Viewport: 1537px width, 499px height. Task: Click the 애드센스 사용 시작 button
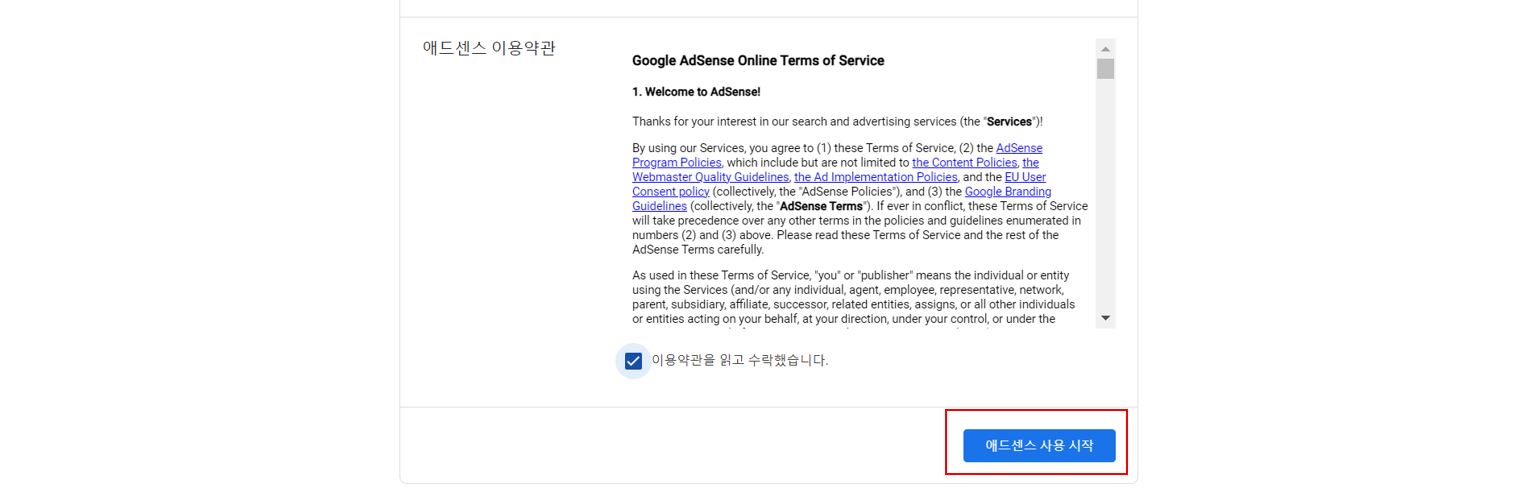tap(1039, 445)
